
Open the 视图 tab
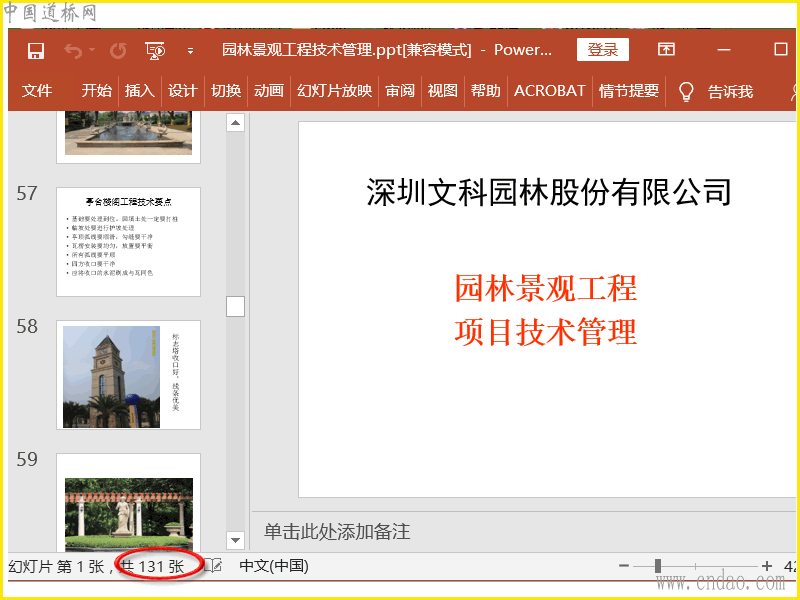pos(443,91)
